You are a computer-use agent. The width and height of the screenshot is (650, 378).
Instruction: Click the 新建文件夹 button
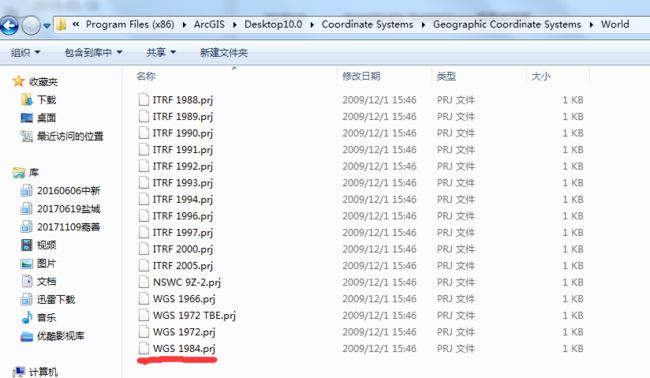[224, 53]
